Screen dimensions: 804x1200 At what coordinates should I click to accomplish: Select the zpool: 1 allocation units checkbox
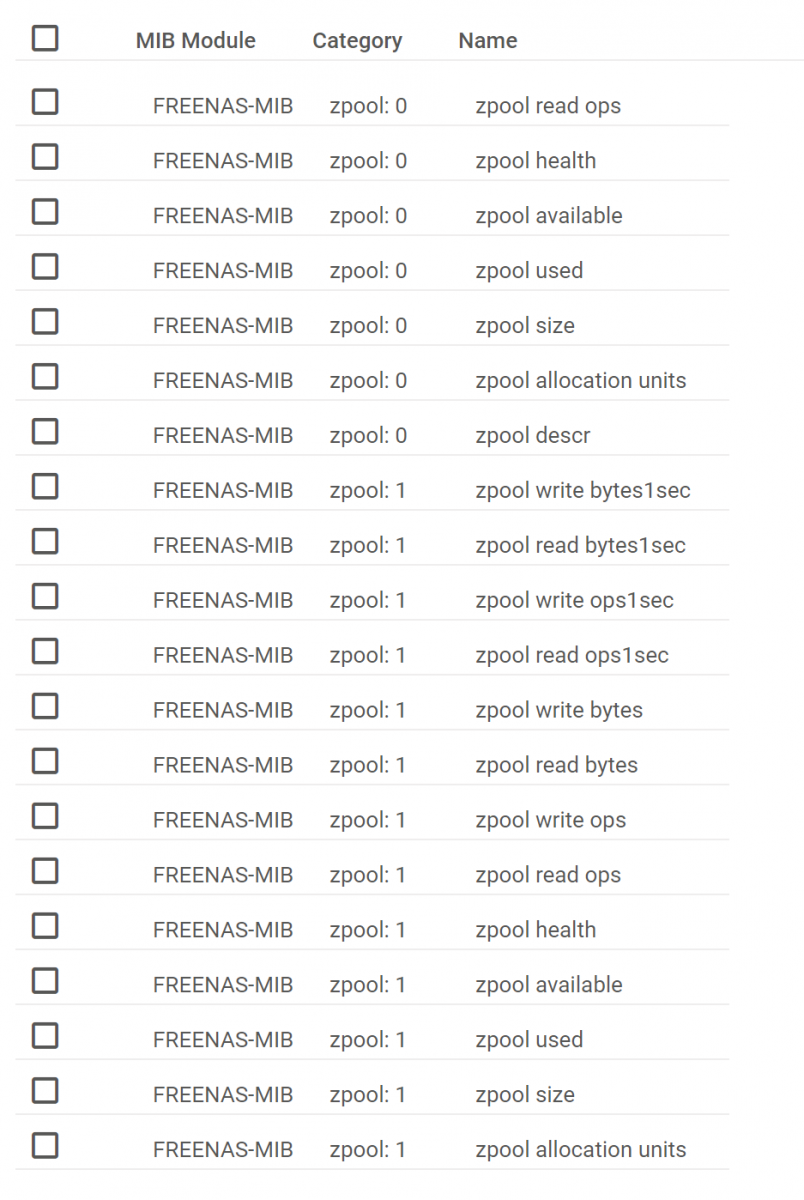point(45,1146)
